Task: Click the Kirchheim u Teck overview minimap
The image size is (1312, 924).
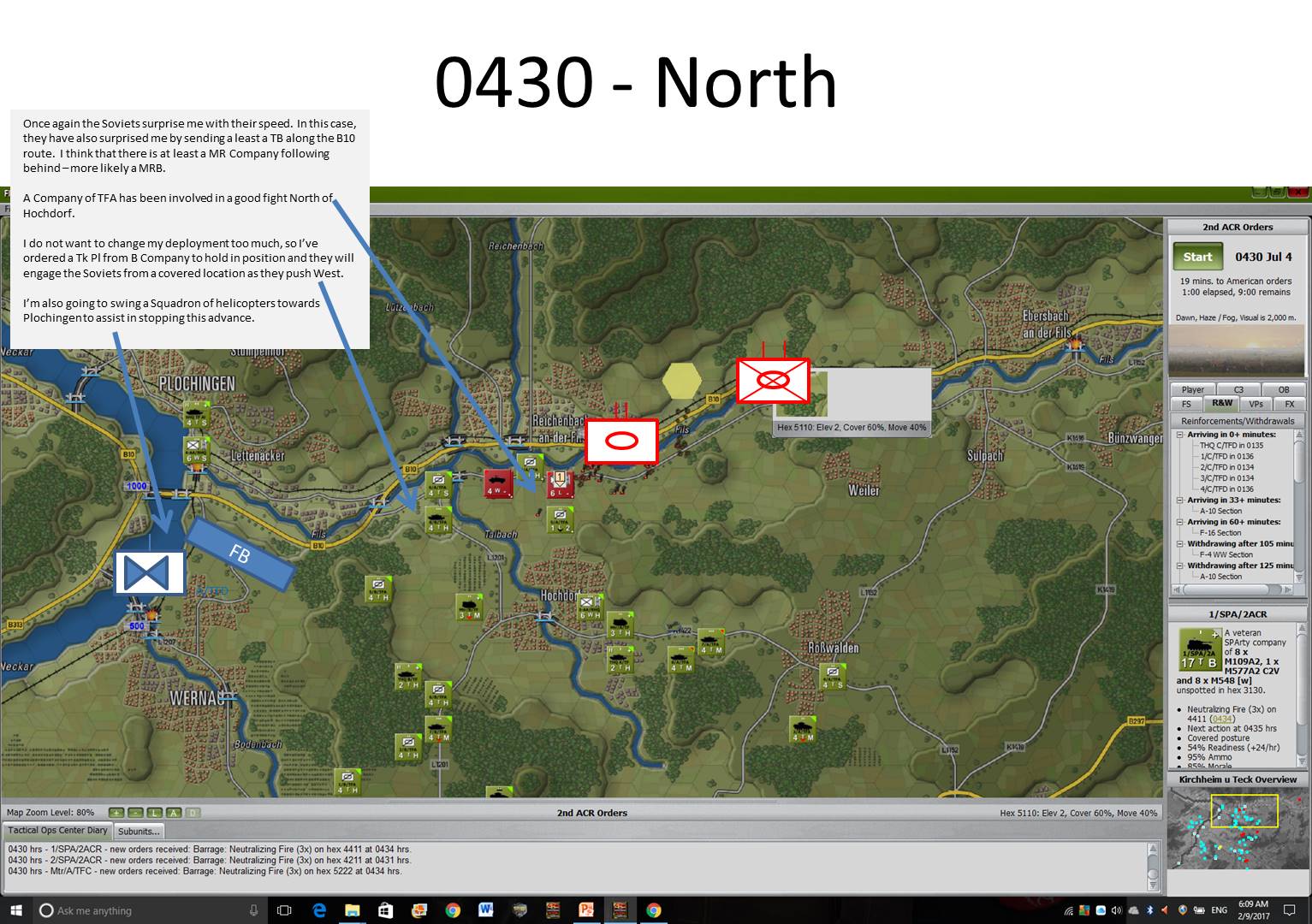Action: click(x=1237, y=827)
